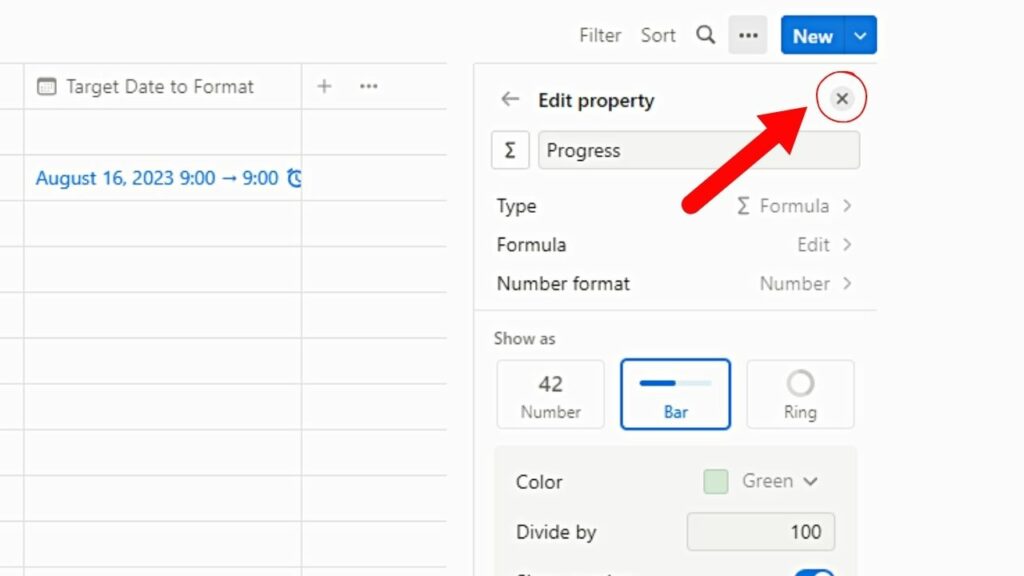Select the Bar display option
Image resolution: width=1024 pixels, height=576 pixels.
pos(675,394)
